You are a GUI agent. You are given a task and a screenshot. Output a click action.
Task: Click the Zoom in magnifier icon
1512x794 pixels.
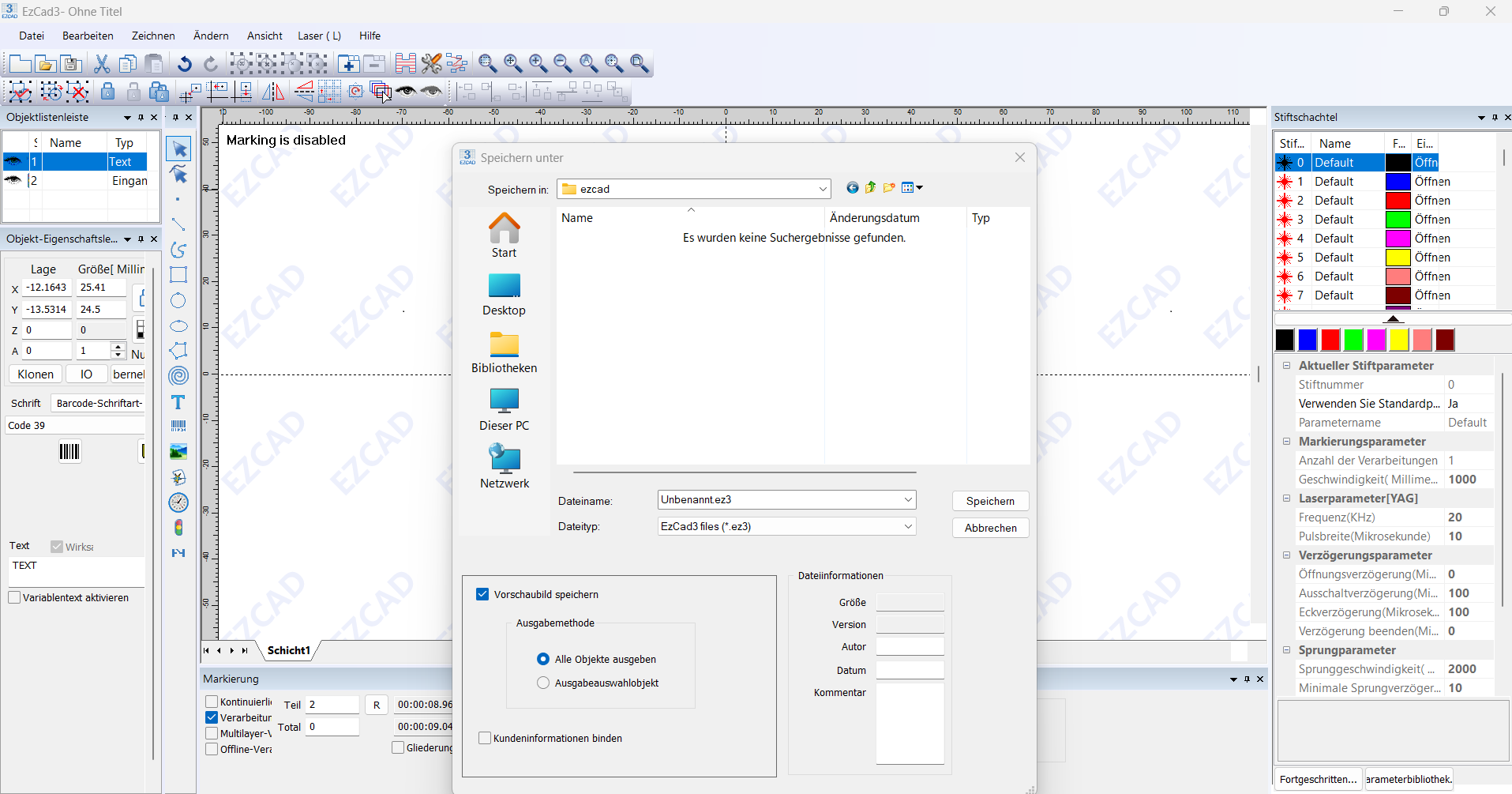538,64
